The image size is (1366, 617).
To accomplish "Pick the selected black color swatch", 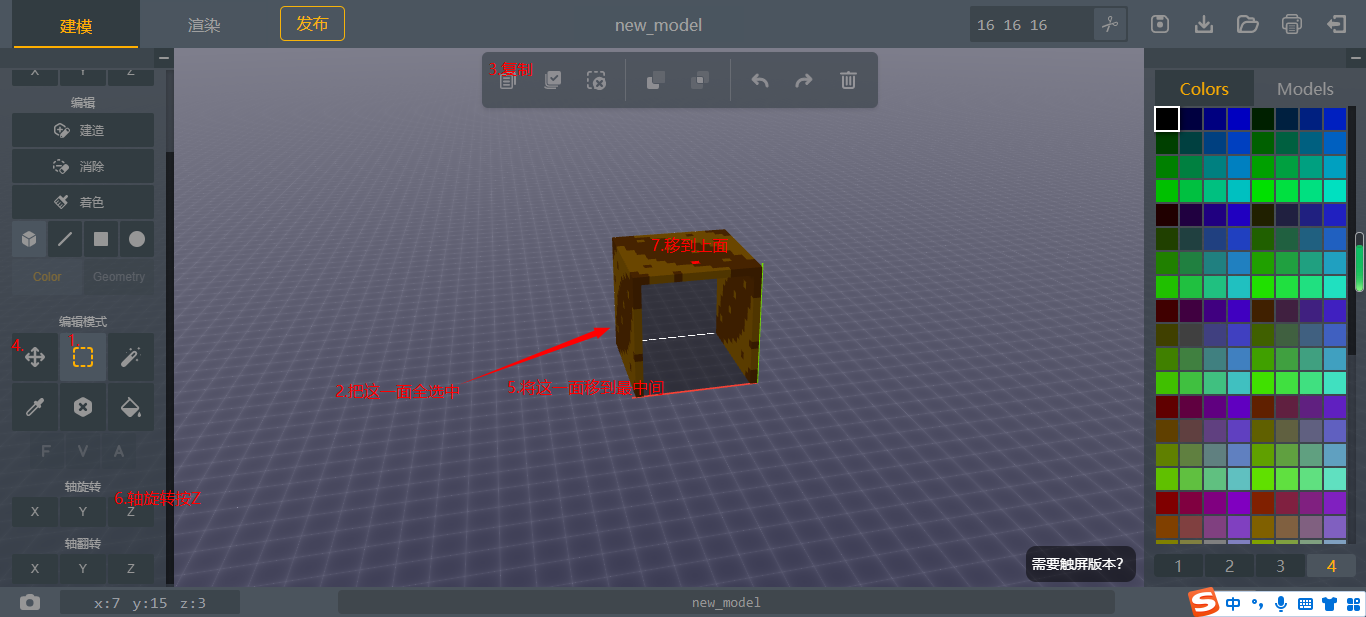I will coord(1167,119).
